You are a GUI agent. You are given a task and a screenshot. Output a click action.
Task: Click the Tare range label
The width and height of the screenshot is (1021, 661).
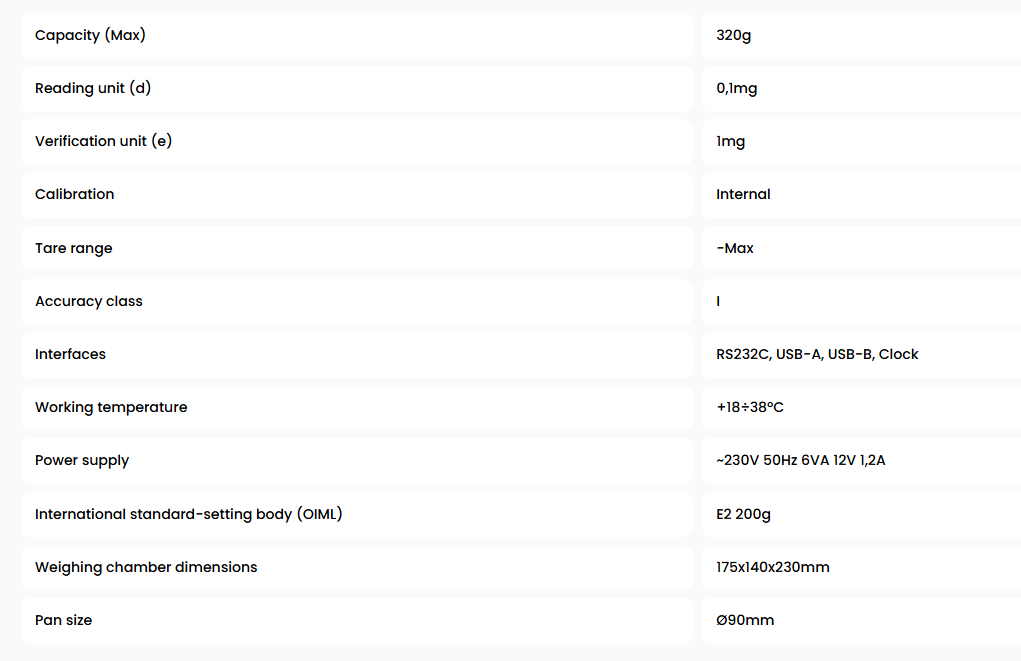[x=74, y=248]
